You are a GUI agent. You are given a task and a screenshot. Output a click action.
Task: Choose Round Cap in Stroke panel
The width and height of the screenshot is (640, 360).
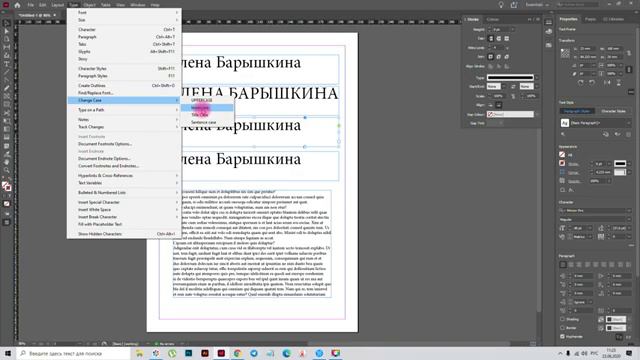click(499, 38)
